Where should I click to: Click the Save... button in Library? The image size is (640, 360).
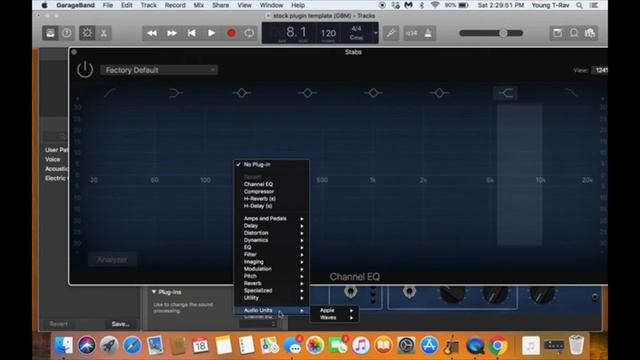pos(120,324)
